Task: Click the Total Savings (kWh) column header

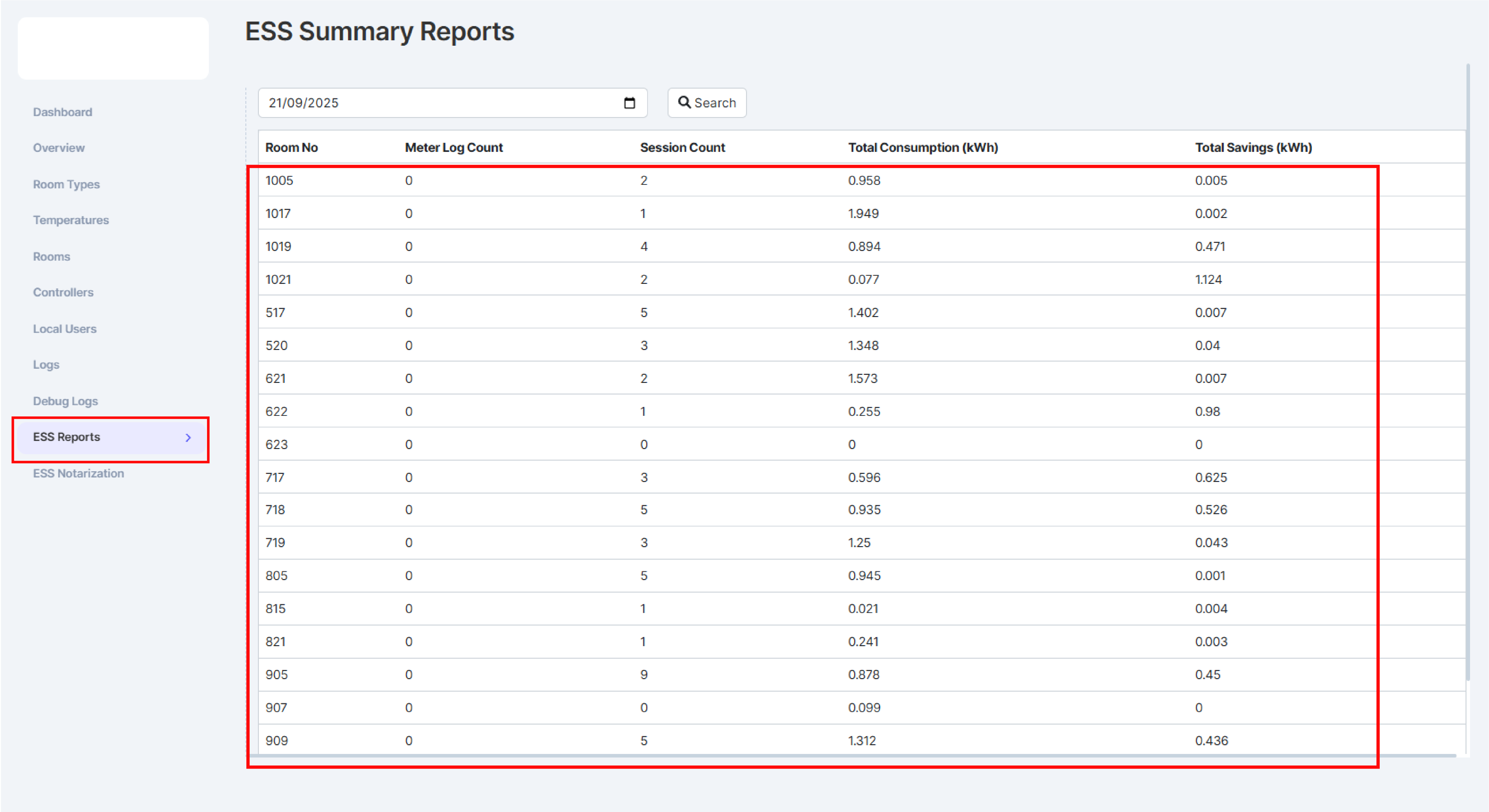Action: tap(1253, 147)
